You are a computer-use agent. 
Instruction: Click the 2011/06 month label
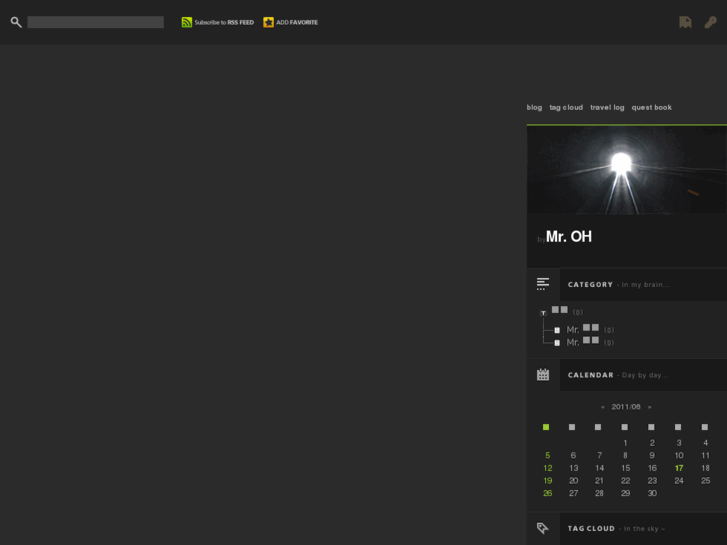coord(626,407)
